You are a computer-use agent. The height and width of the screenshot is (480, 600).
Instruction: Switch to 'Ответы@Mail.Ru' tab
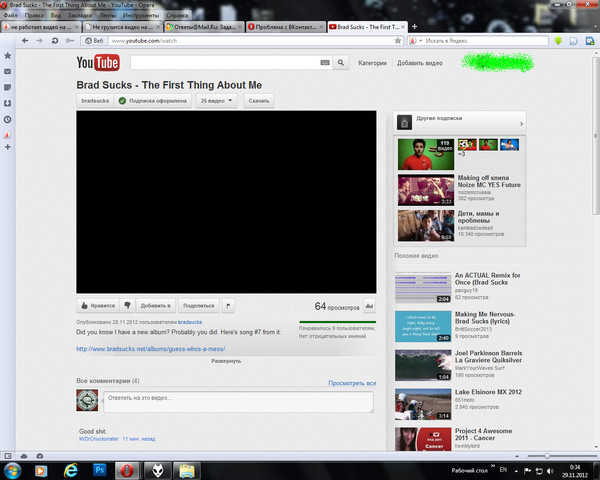click(x=205, y=27)
